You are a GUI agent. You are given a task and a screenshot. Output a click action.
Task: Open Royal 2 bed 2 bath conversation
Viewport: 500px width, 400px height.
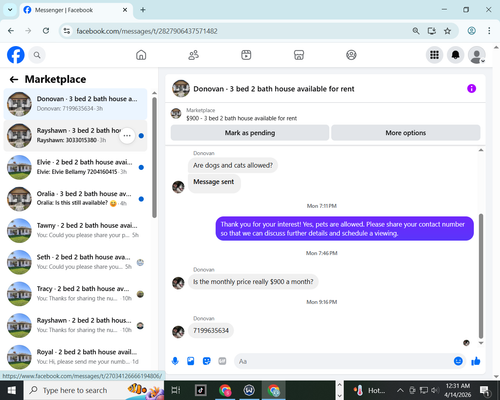pyautogui.click(x=75, y=357)
